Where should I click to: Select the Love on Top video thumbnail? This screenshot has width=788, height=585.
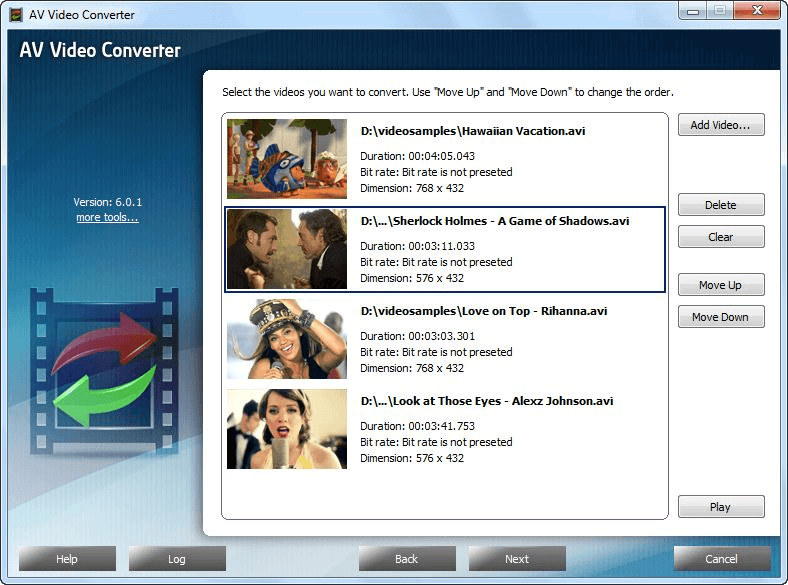click(287, 339)
